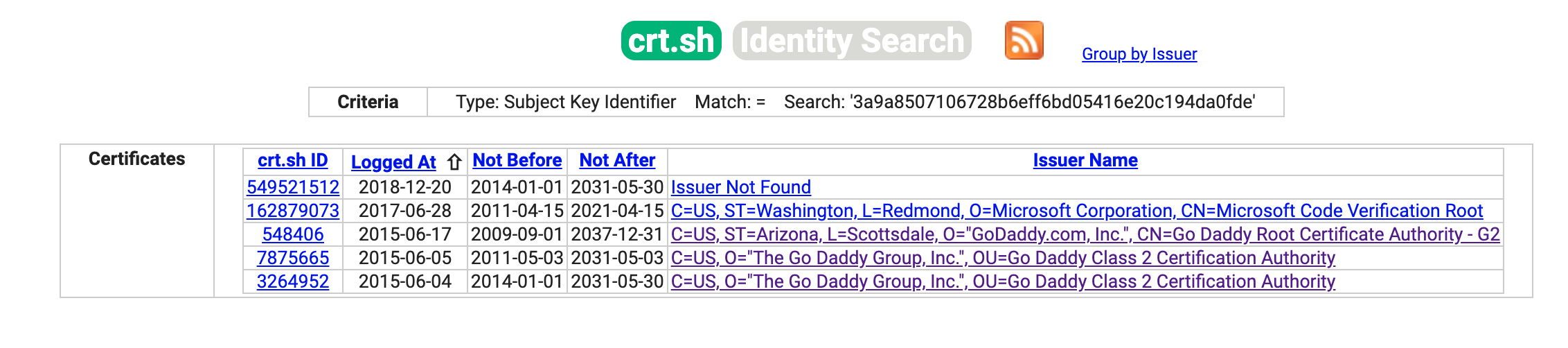Open Go Daddy Class 2 issuer for 7875665
The height and width of the screenshot is (348, 1568).
[x=1003, y=258]
